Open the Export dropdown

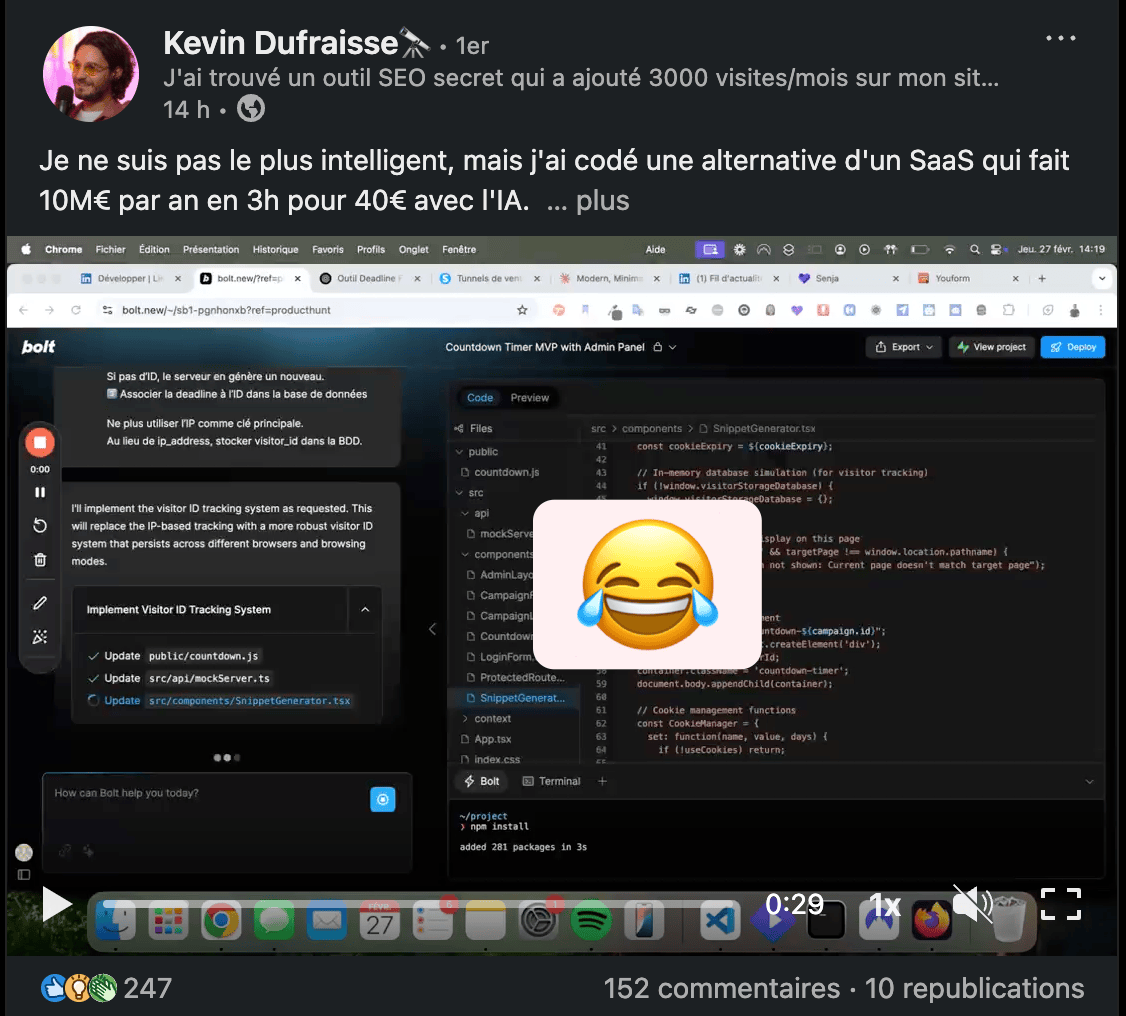point(904,347)
